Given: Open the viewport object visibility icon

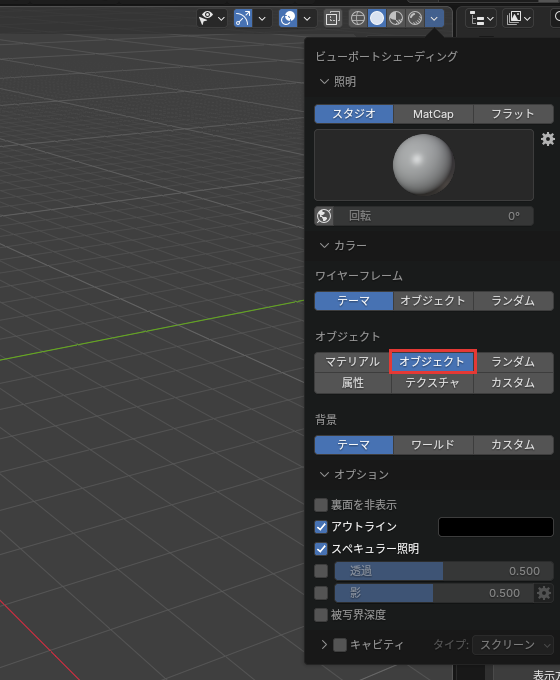Looking at the screenshot, I should pyautogui.click(x=206, y=18).
